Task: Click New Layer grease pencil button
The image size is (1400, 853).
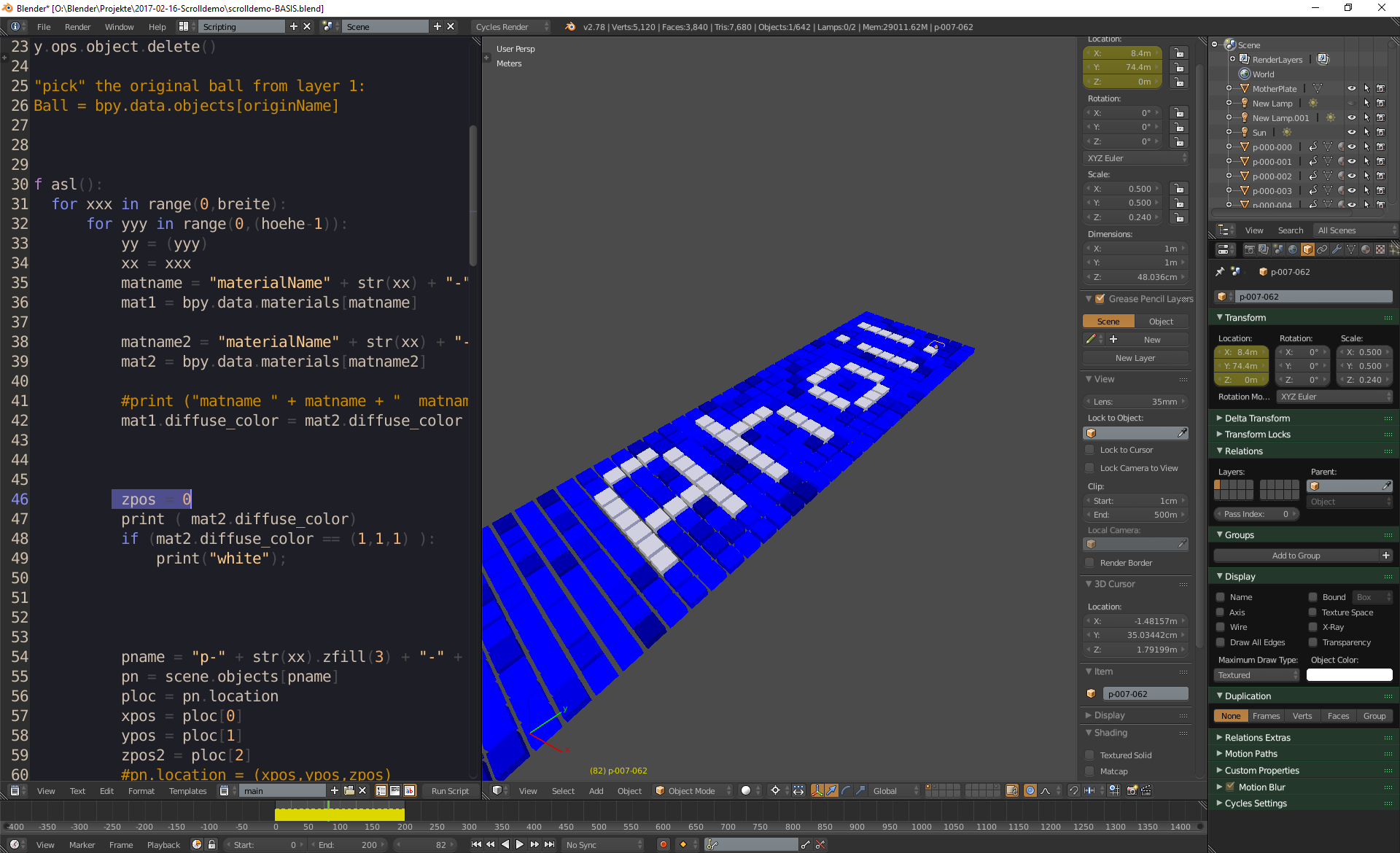Action: click(1135, 358)
